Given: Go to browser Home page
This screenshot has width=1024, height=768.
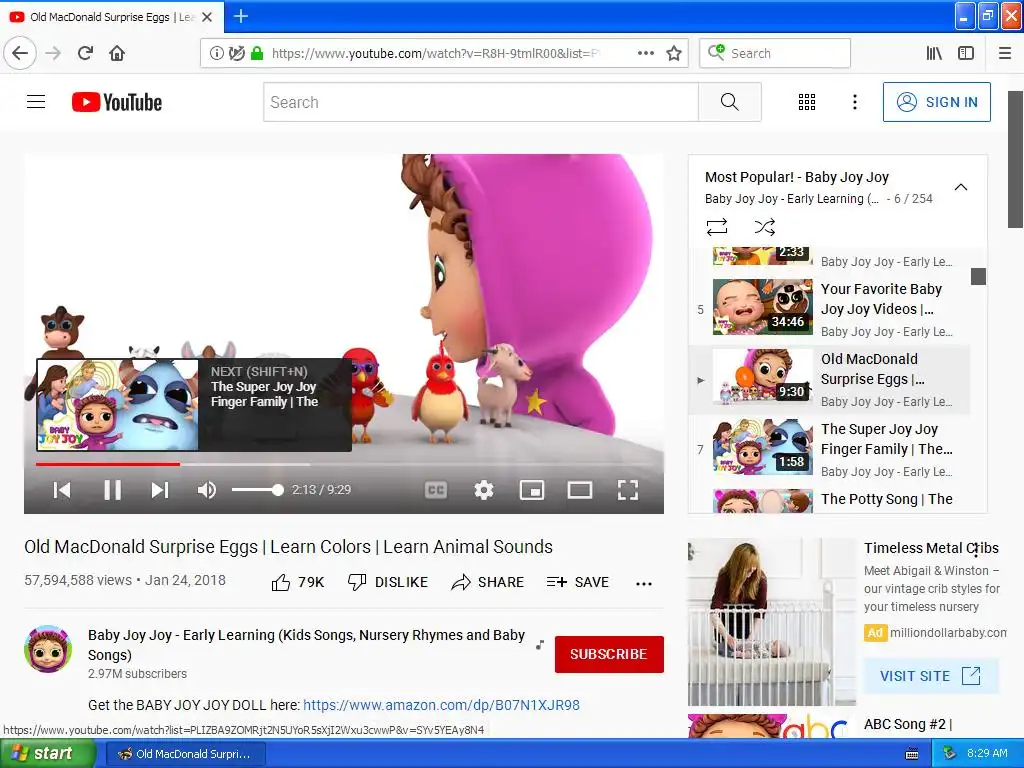Looking at the screenshot, I should (x=117, y=53).
